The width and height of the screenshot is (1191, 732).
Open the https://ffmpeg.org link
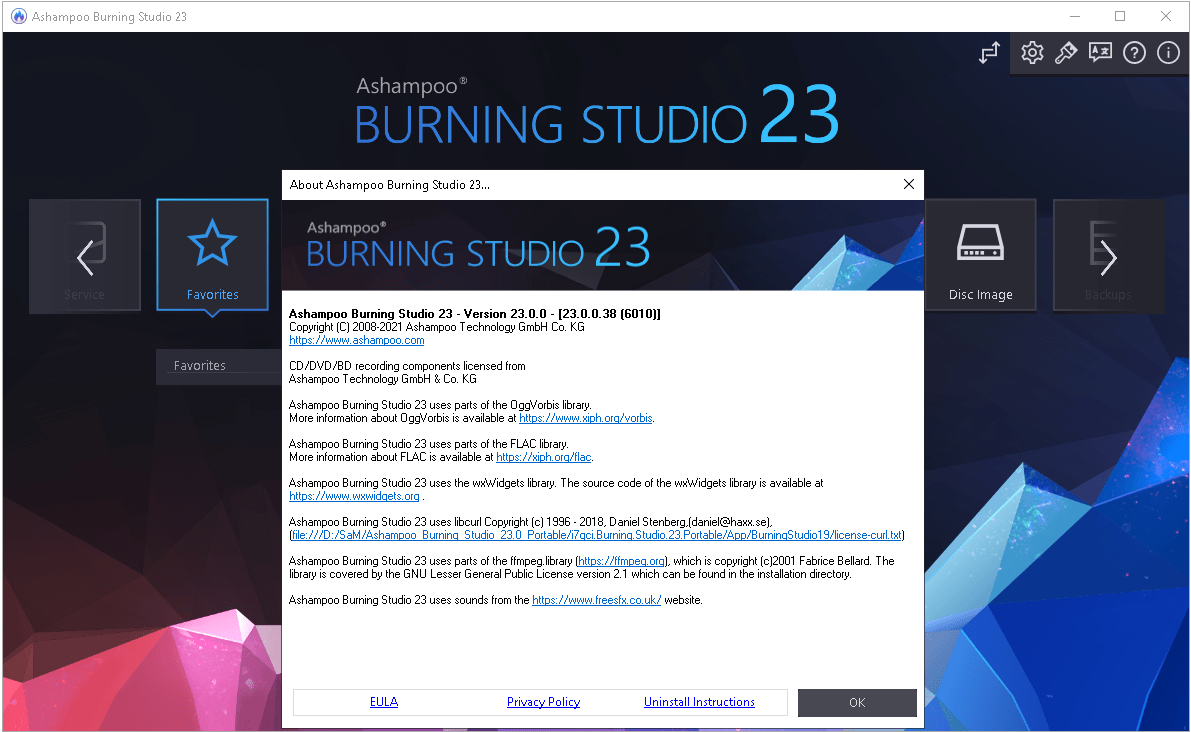(621, 561)
